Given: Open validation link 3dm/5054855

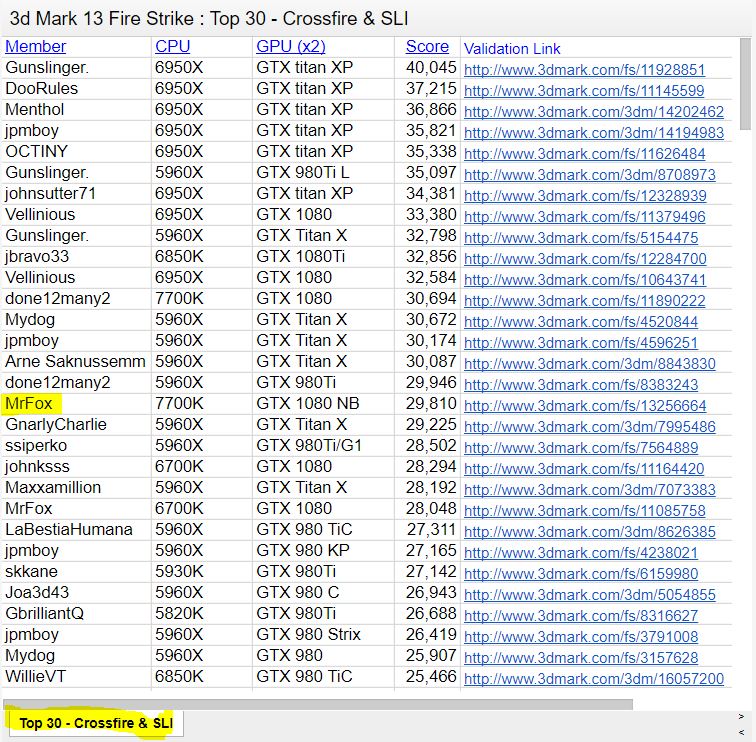Looking at the screenshot, I should [x=589, y=594].
